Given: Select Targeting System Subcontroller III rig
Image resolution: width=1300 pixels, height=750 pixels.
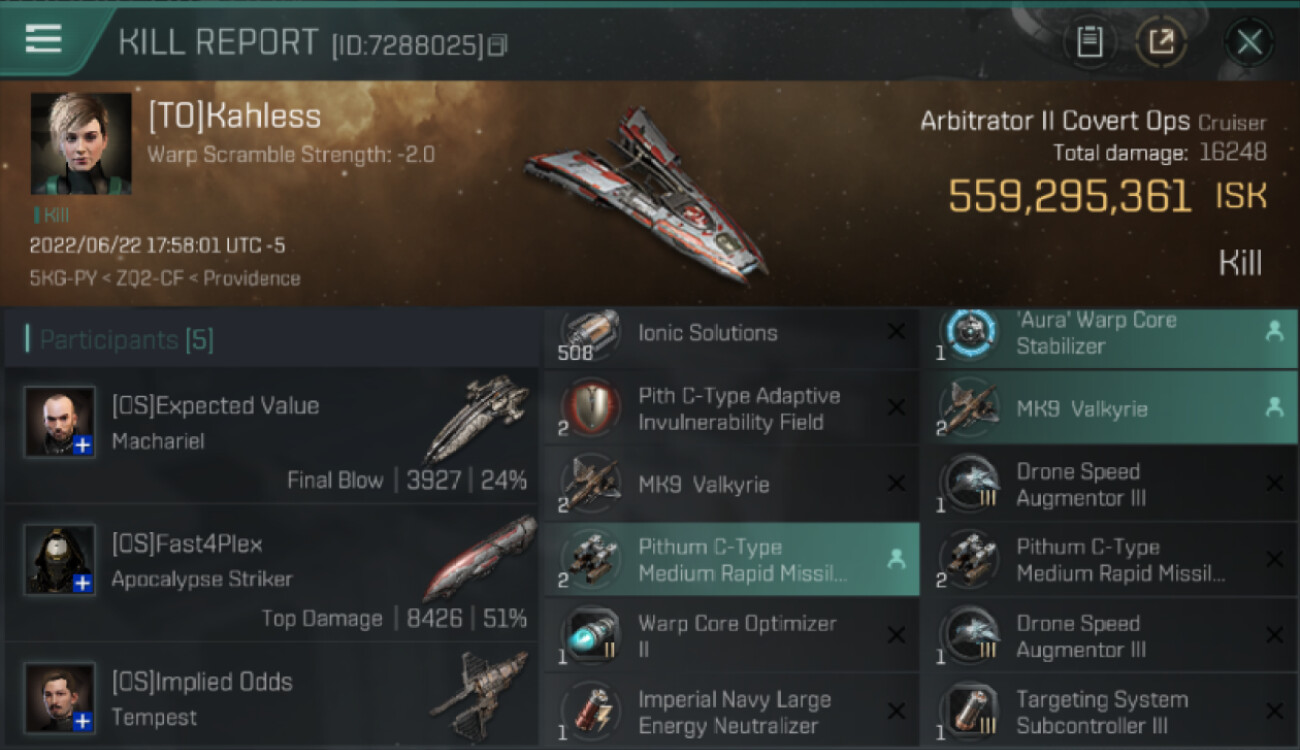Looking at the screenshot, I should (1110, 711).
